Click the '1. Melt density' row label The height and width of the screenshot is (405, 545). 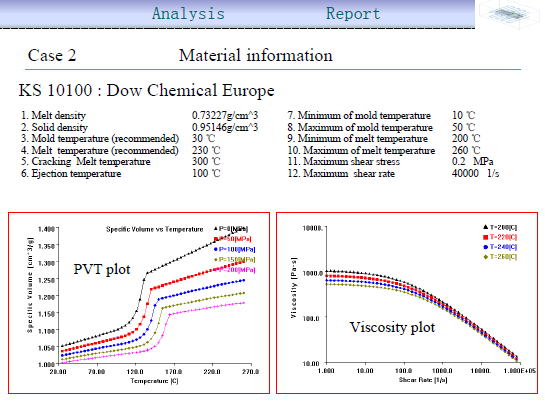53,115
